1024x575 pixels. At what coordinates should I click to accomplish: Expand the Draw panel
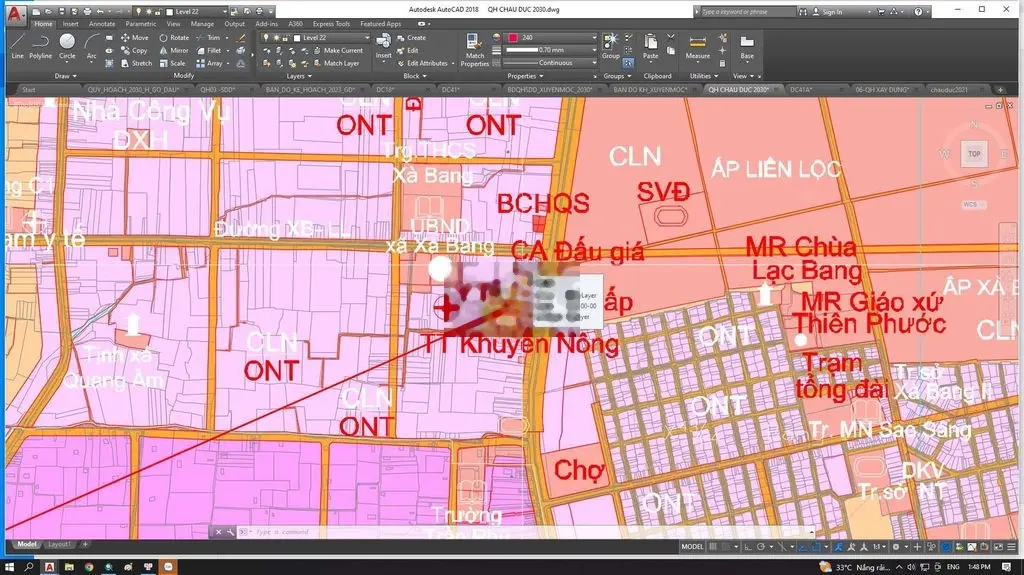click(65, 76)
